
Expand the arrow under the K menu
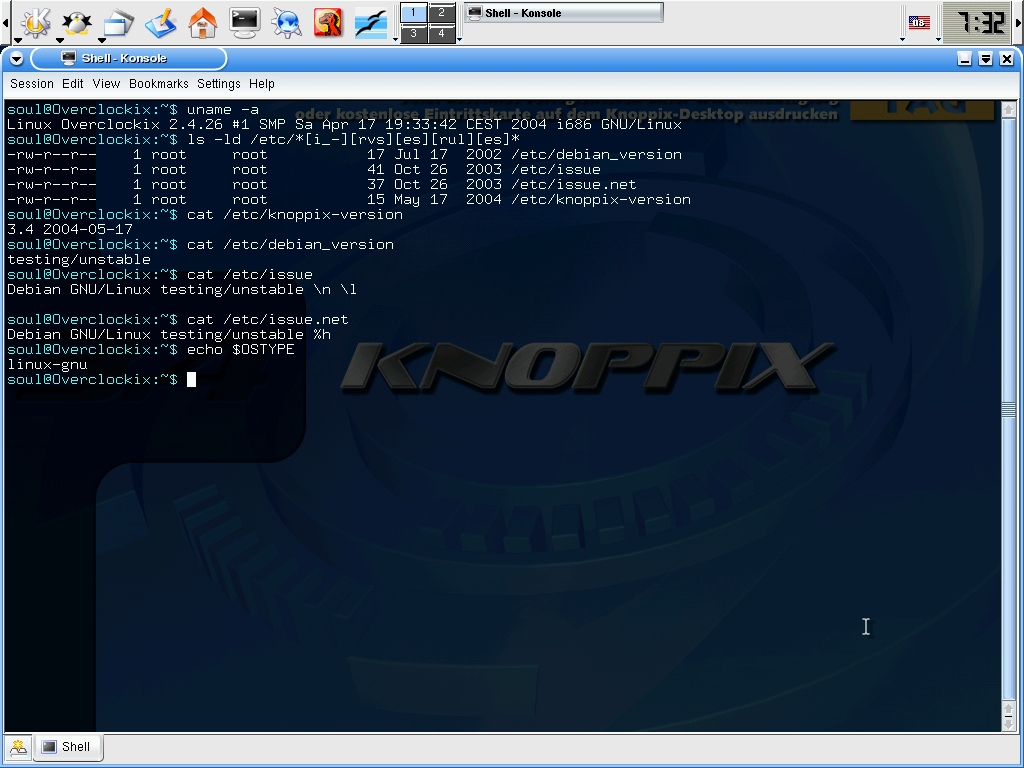[18, 40]
